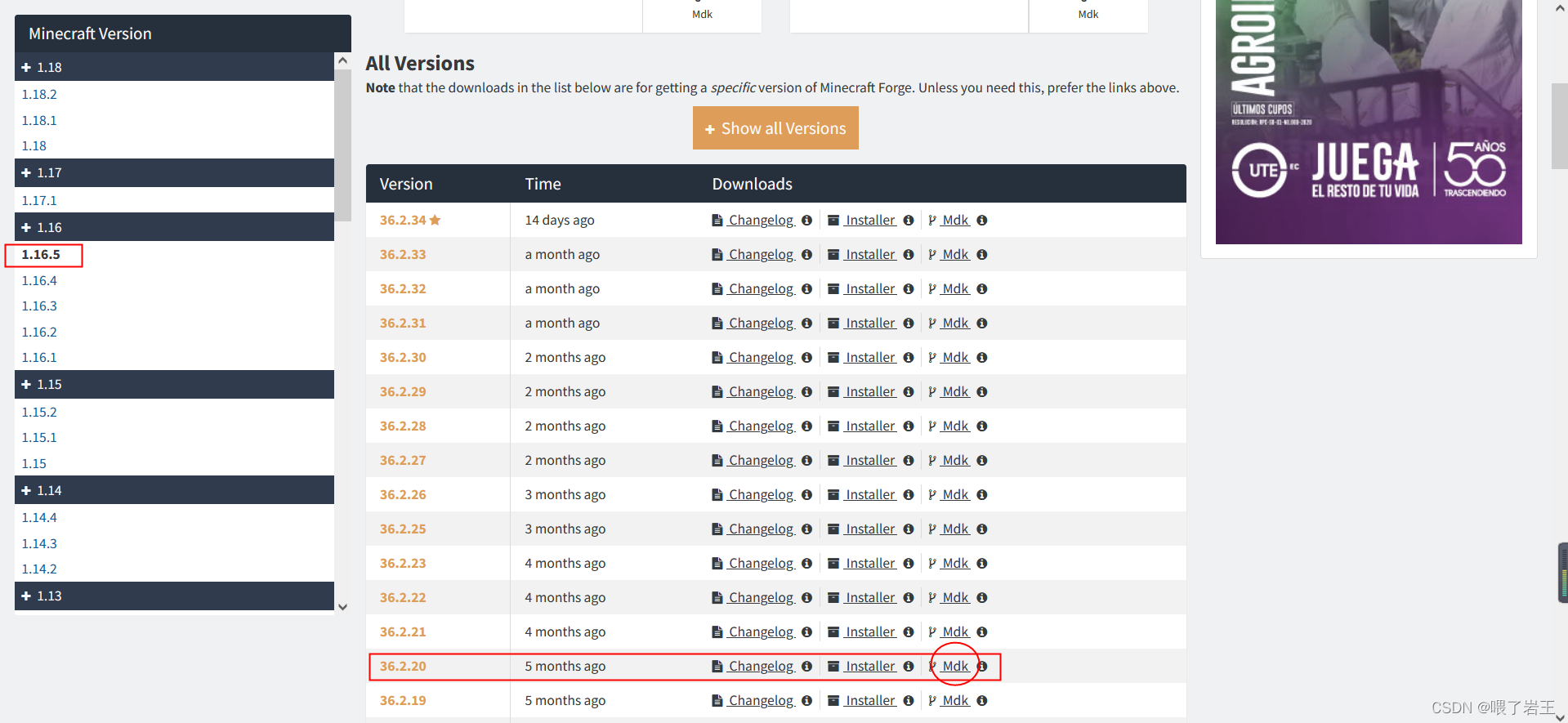Open the Installer link for 36.2.25
Viewport: 1568px width, 723px height.
pyautogui.click(x=870, y=529)
